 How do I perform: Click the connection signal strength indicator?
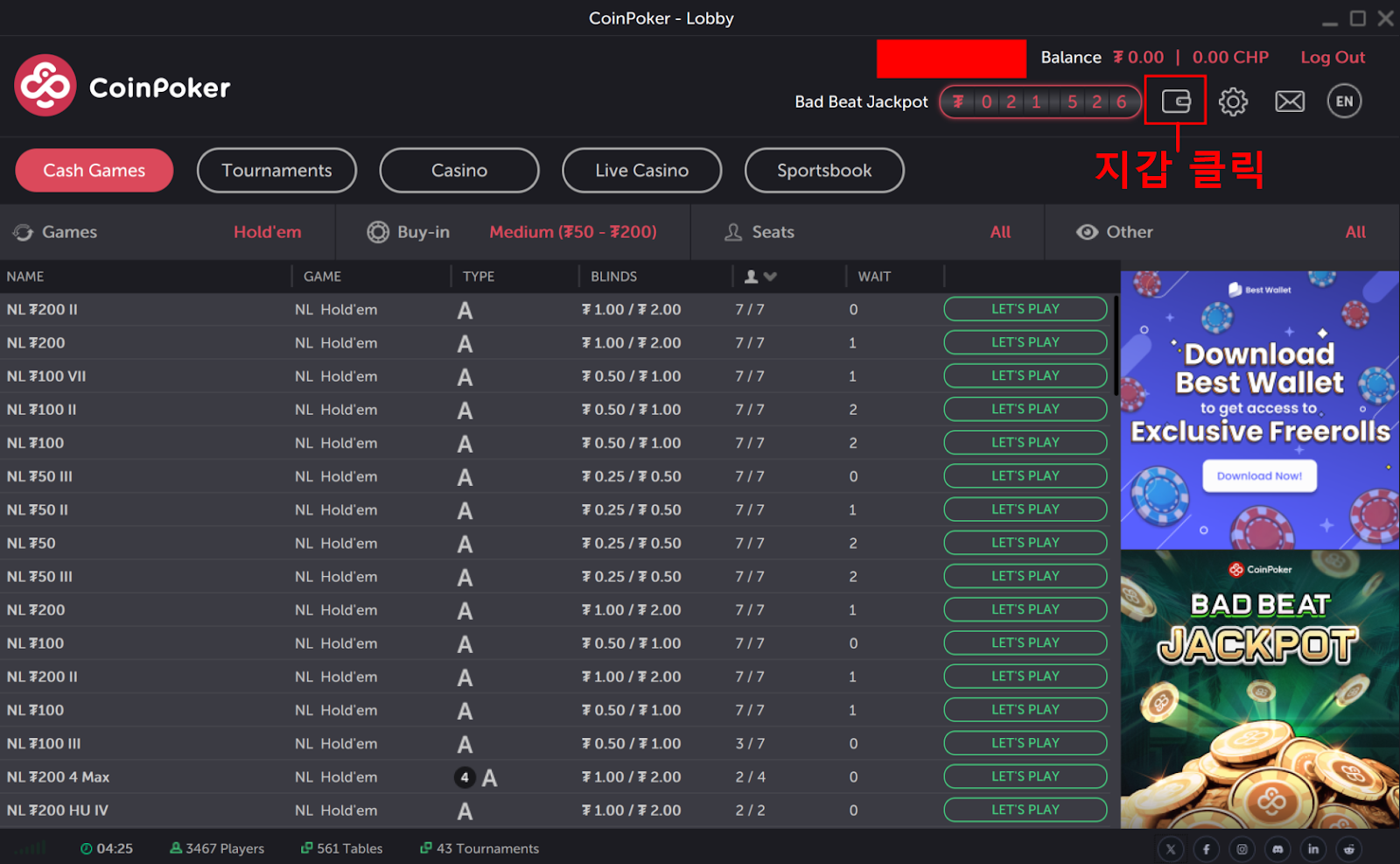click(x=31, y=848)
